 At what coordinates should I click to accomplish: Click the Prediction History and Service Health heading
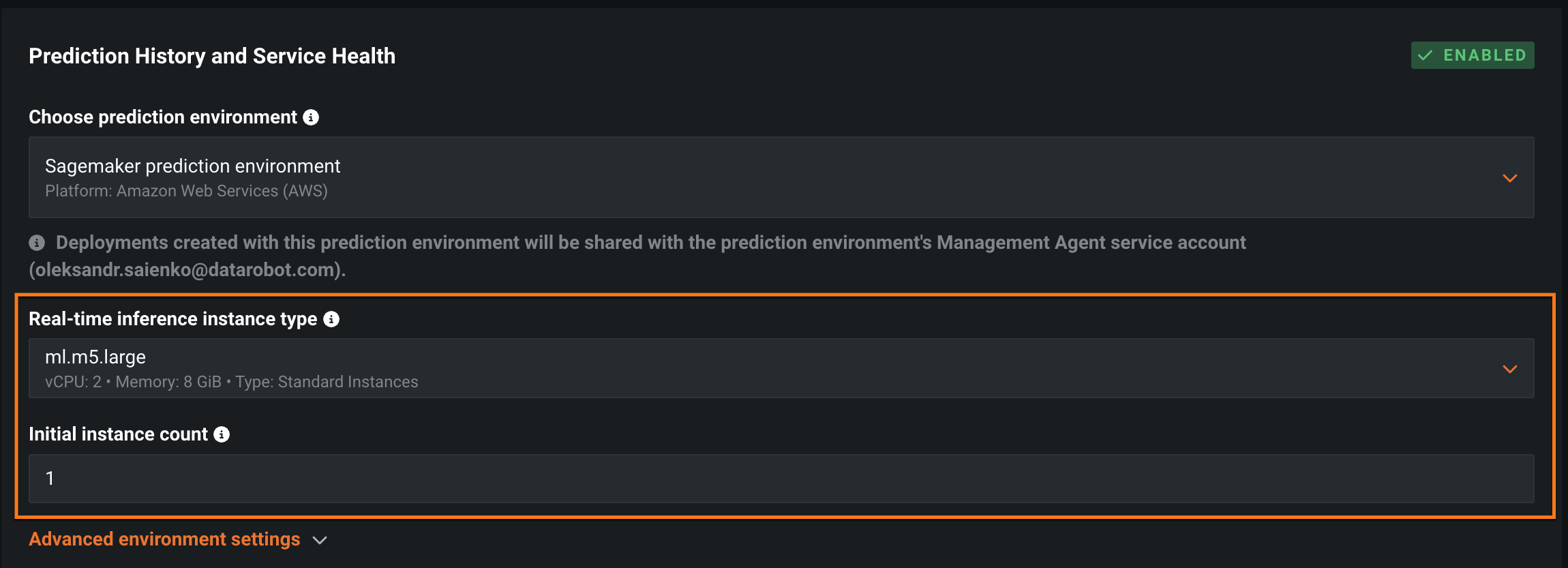(x=212, y=56)
